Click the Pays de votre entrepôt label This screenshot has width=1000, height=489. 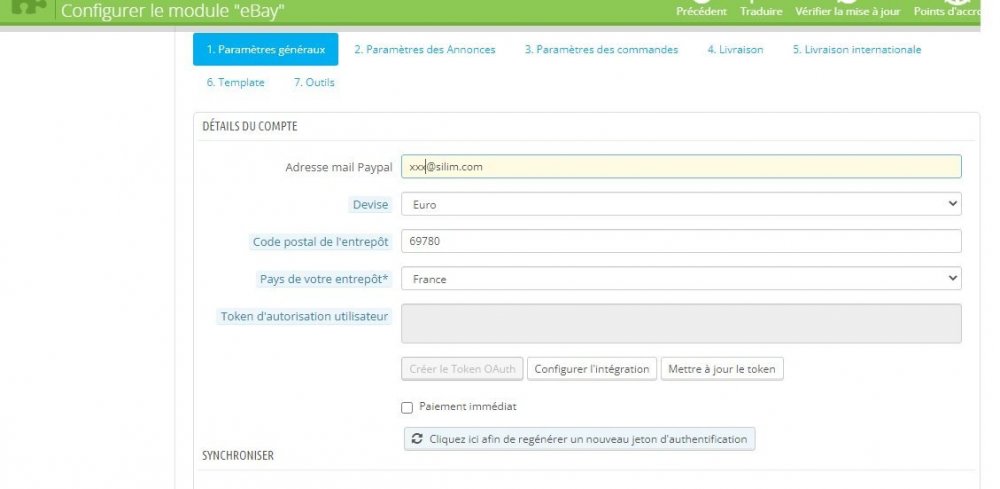pyautogui.click(x=324, y=279)
